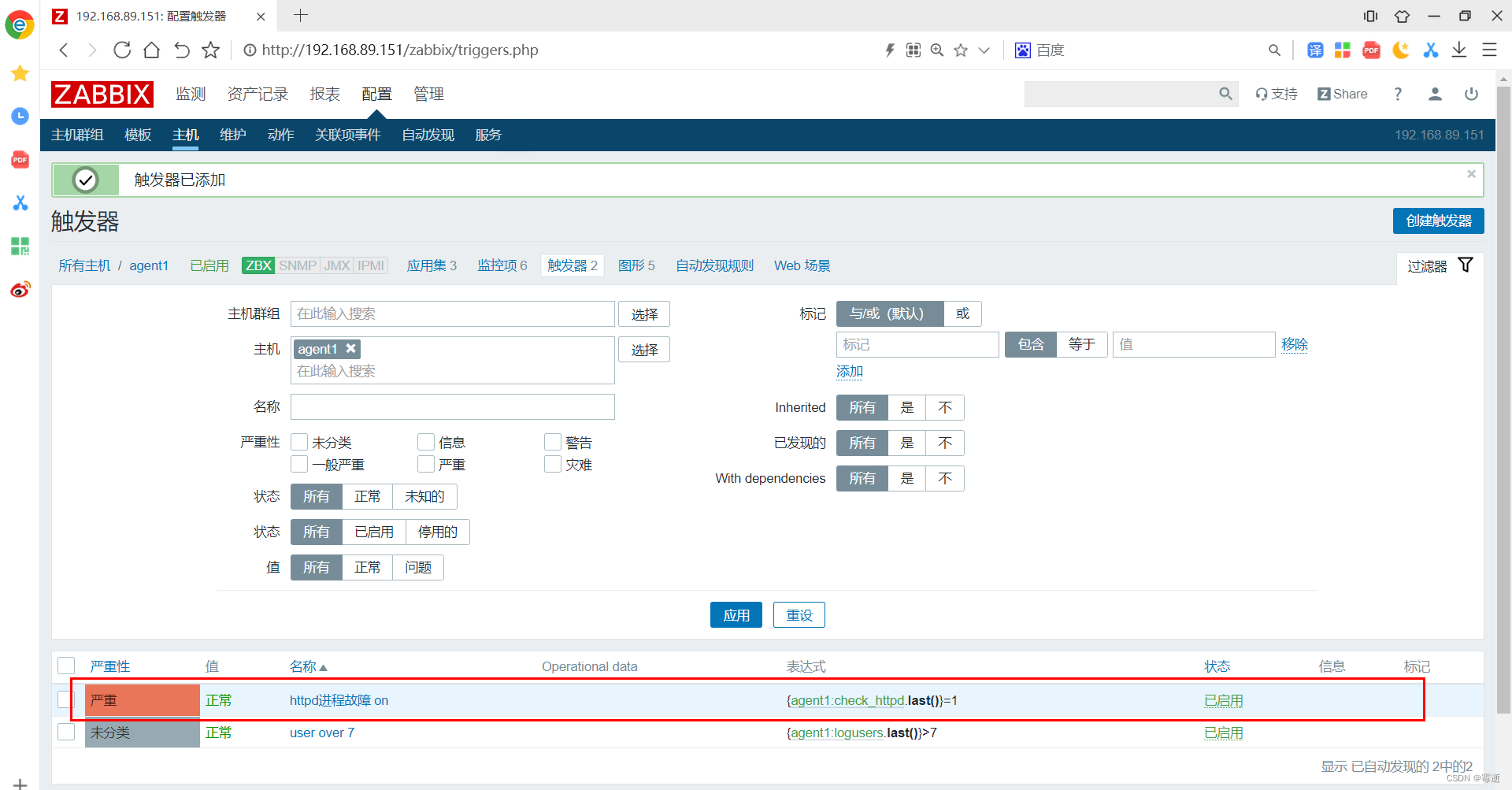Expand the address bar dropdown chevron

(984, 50)
